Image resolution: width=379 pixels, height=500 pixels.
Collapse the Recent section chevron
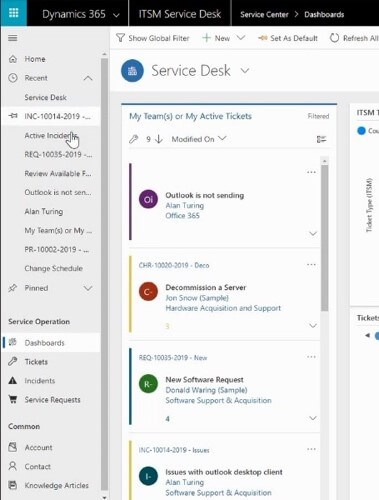[x=88, y=78]
